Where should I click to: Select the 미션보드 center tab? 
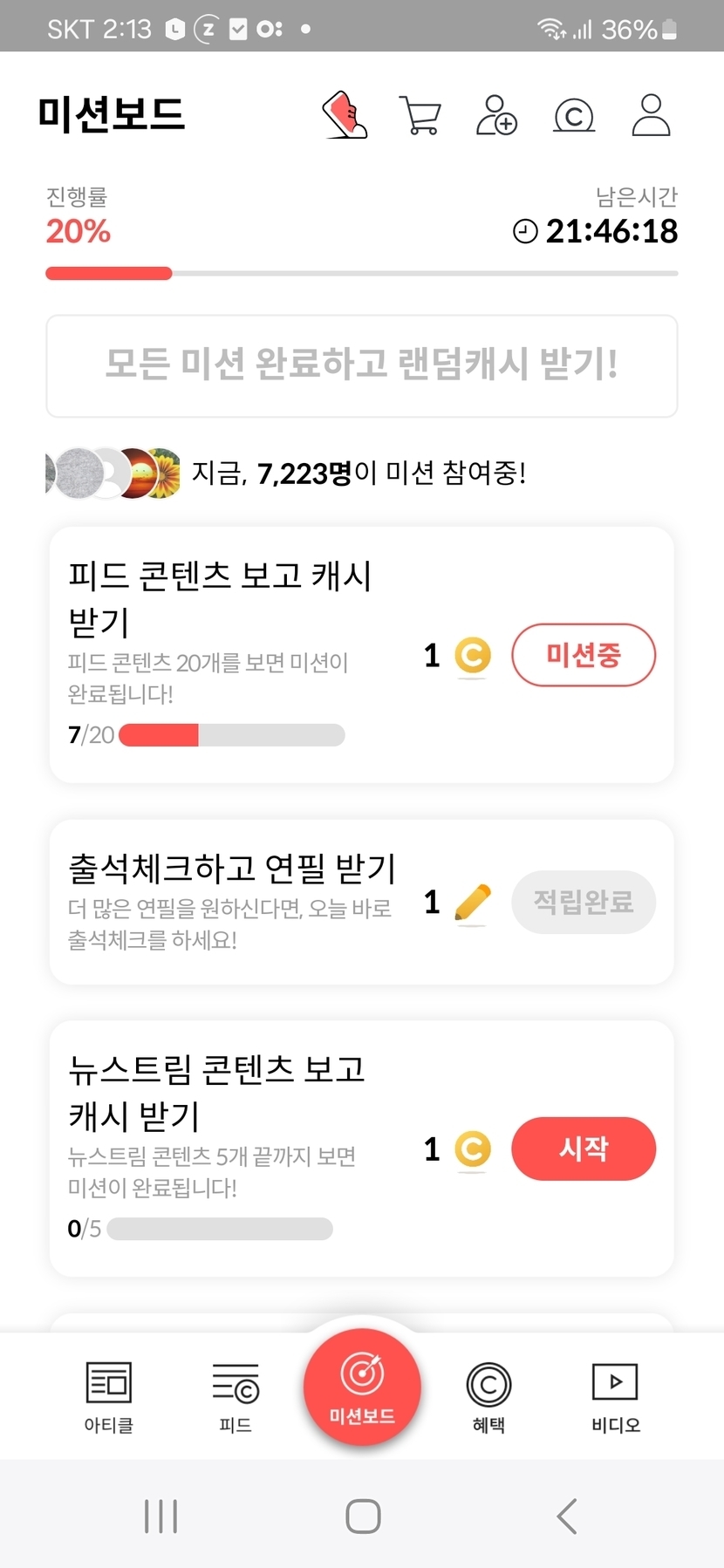(362, 1387)
